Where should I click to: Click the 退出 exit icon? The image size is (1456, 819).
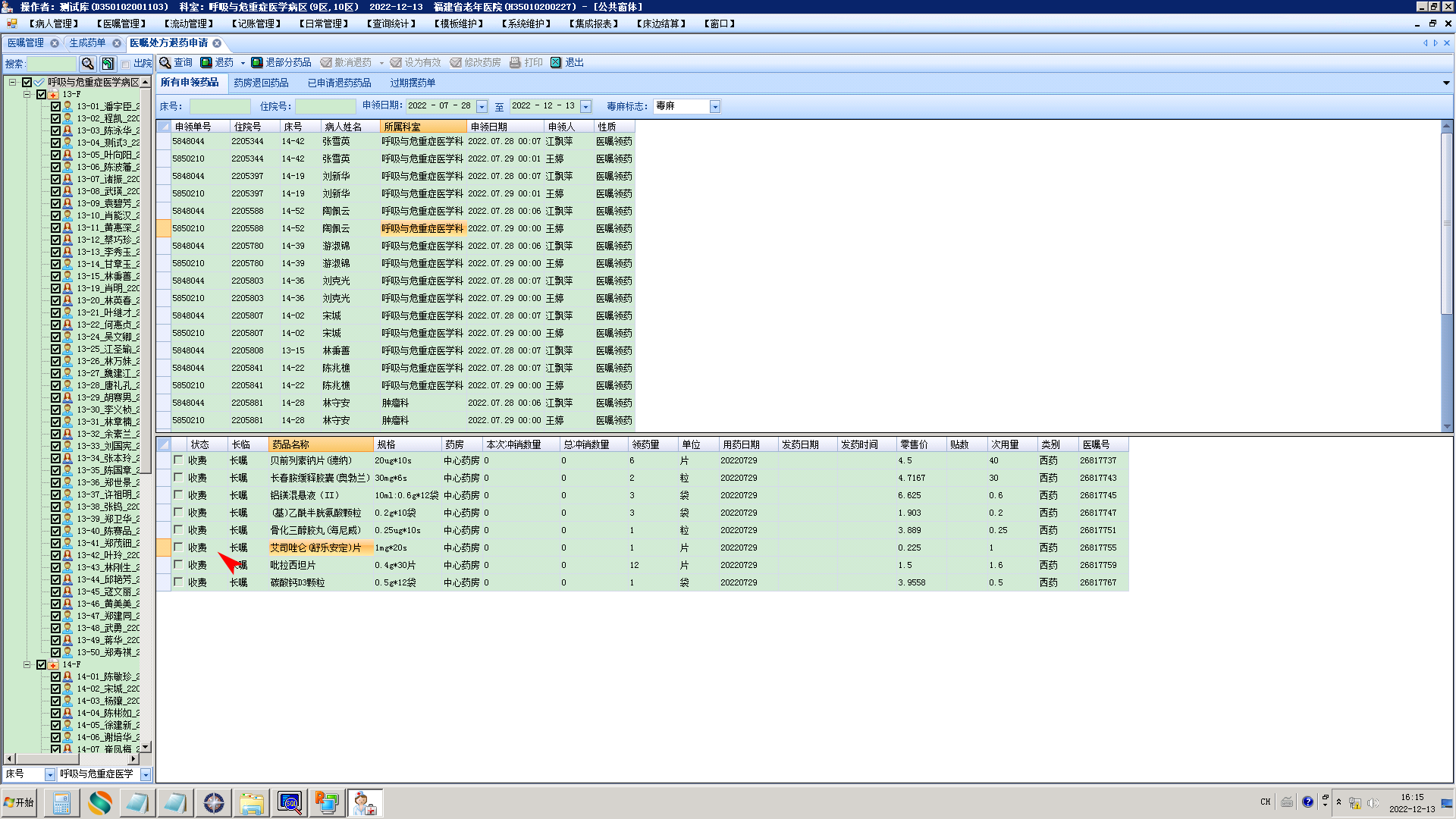point(557,63)
